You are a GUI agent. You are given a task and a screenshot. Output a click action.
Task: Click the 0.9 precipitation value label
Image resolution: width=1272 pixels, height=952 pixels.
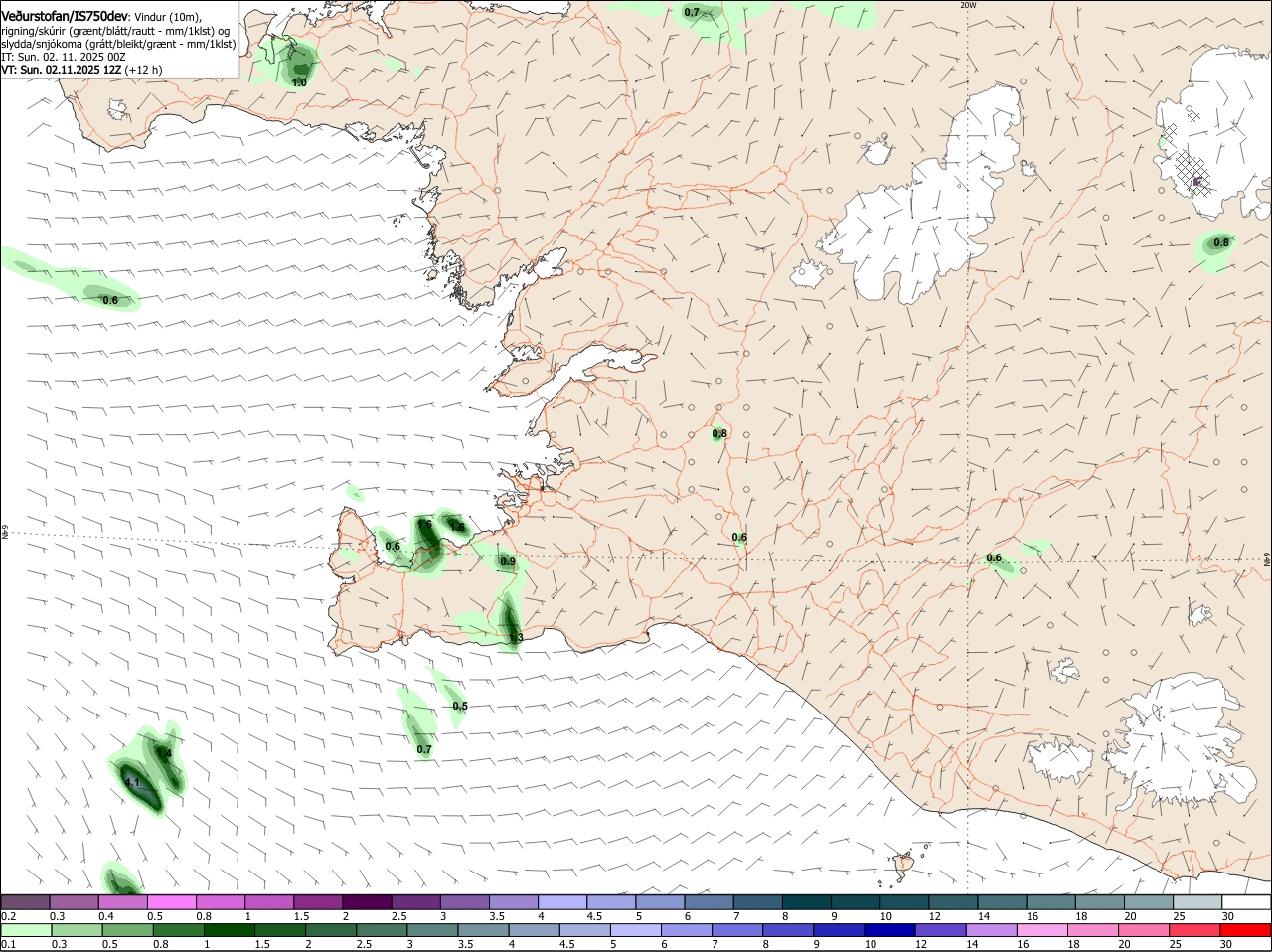tap(508, 562)
